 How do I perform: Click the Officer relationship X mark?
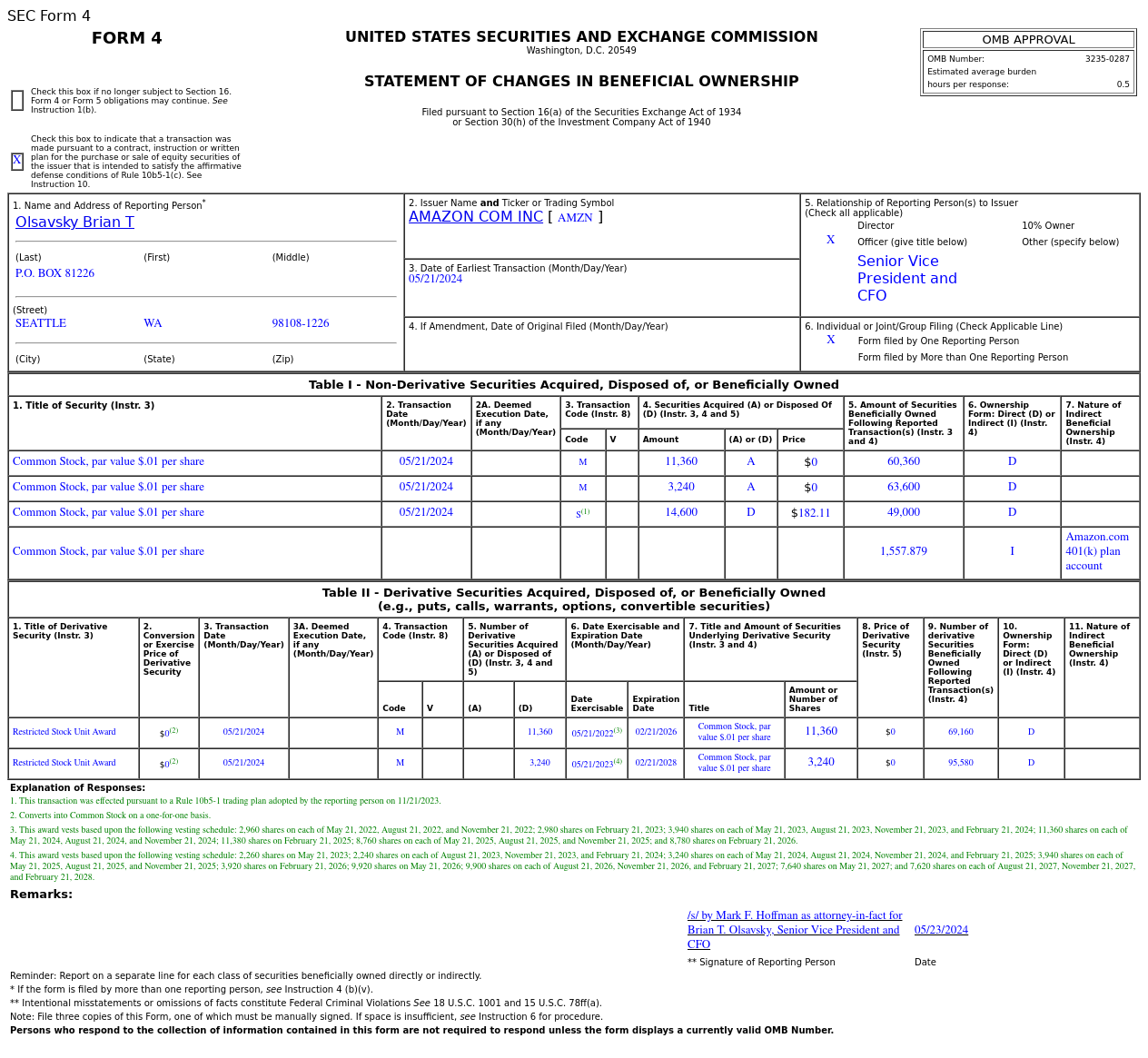point(830,241)
